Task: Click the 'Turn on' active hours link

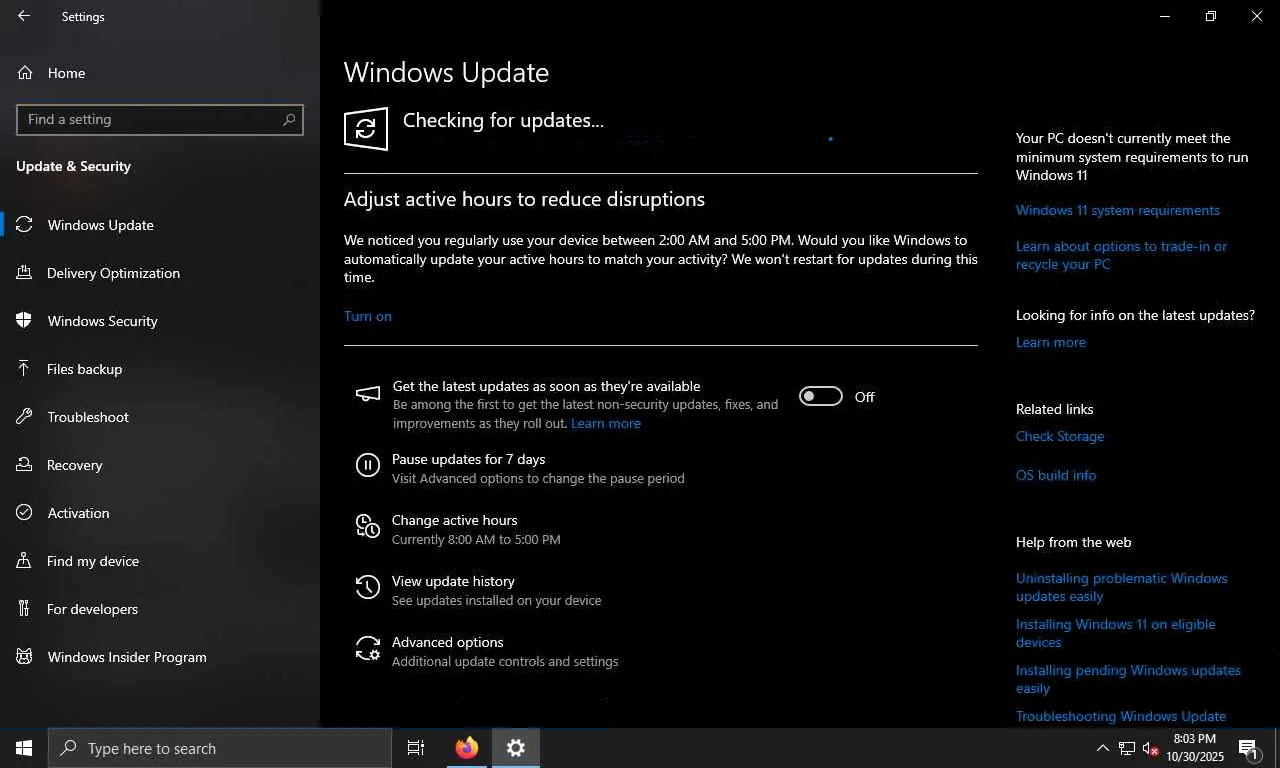Action: [368, 316]
